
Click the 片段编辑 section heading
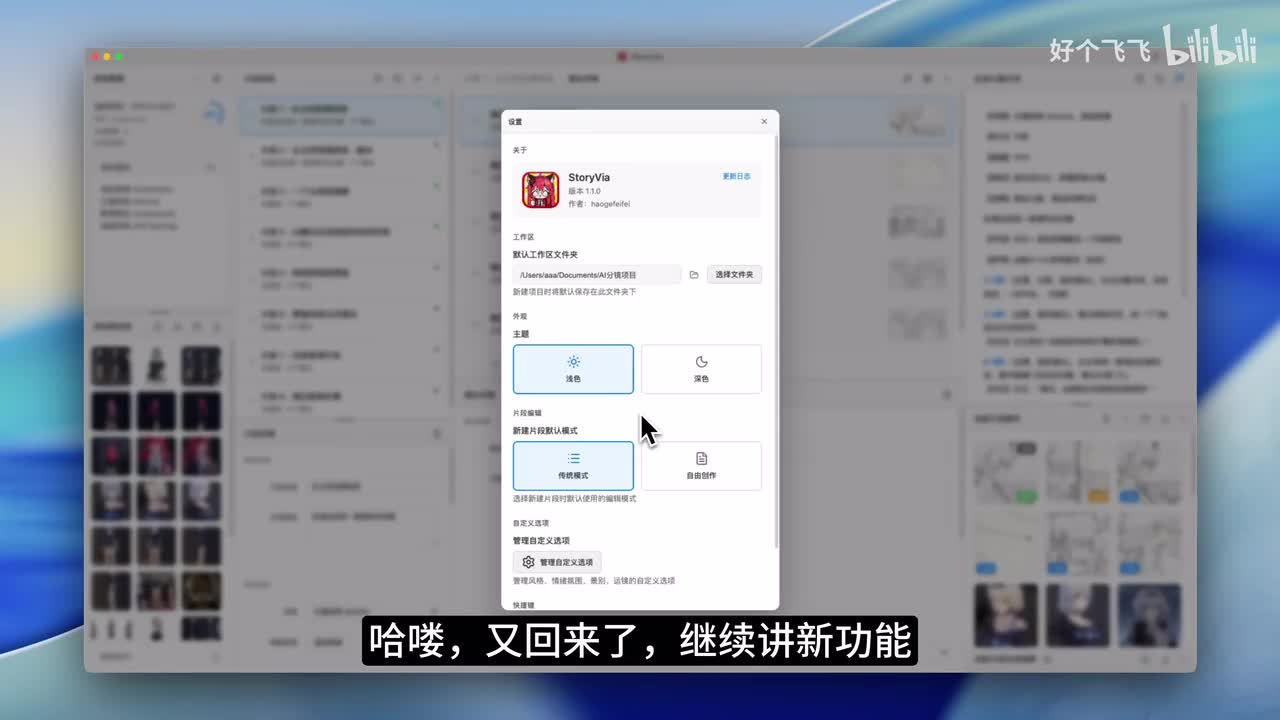point(527,412)
